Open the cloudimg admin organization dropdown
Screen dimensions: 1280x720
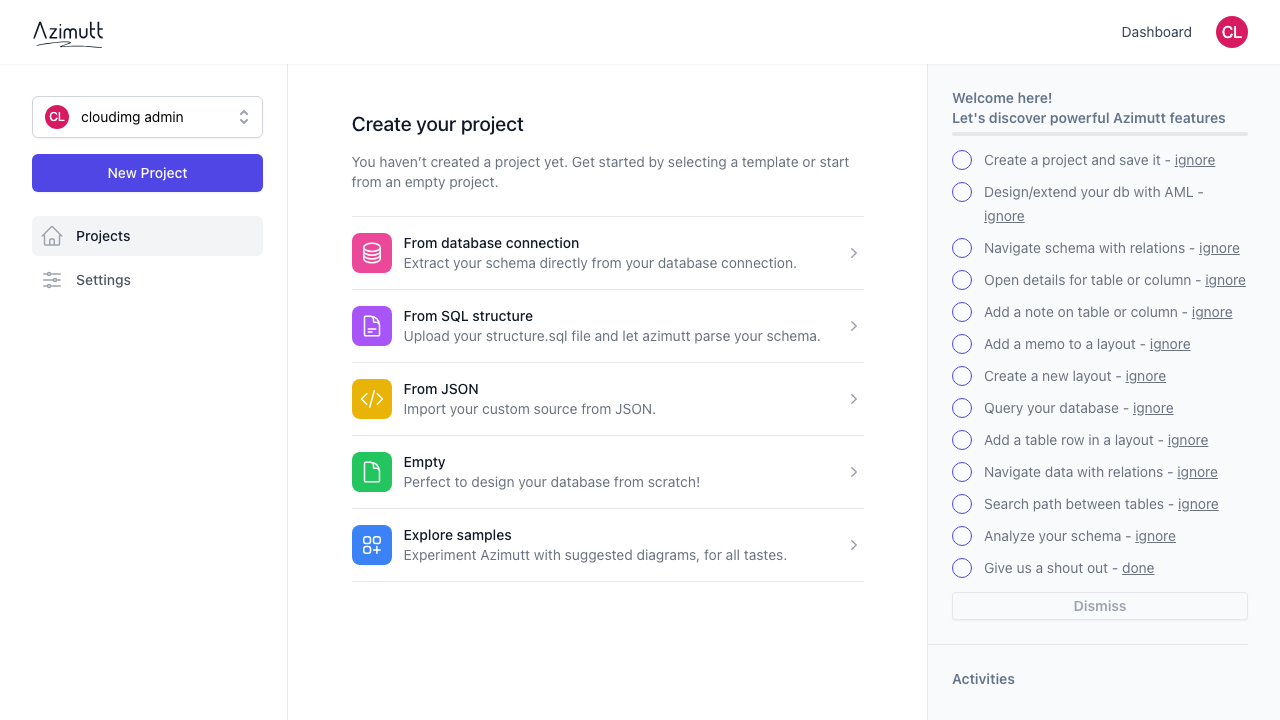pos(147,117)
